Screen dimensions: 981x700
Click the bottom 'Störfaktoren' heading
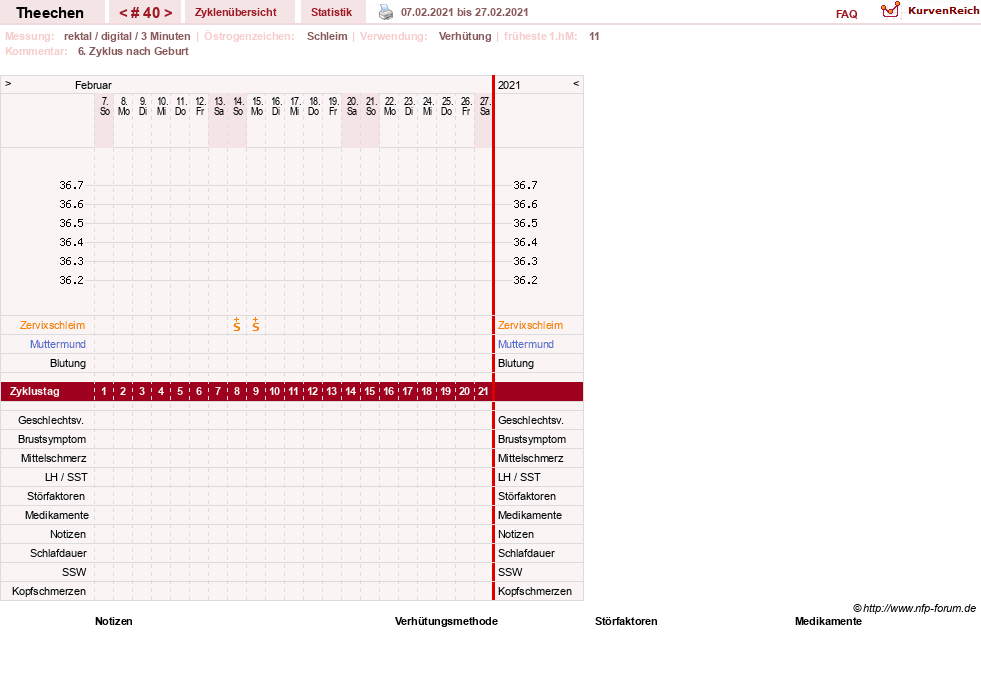[x=626, y=621]
